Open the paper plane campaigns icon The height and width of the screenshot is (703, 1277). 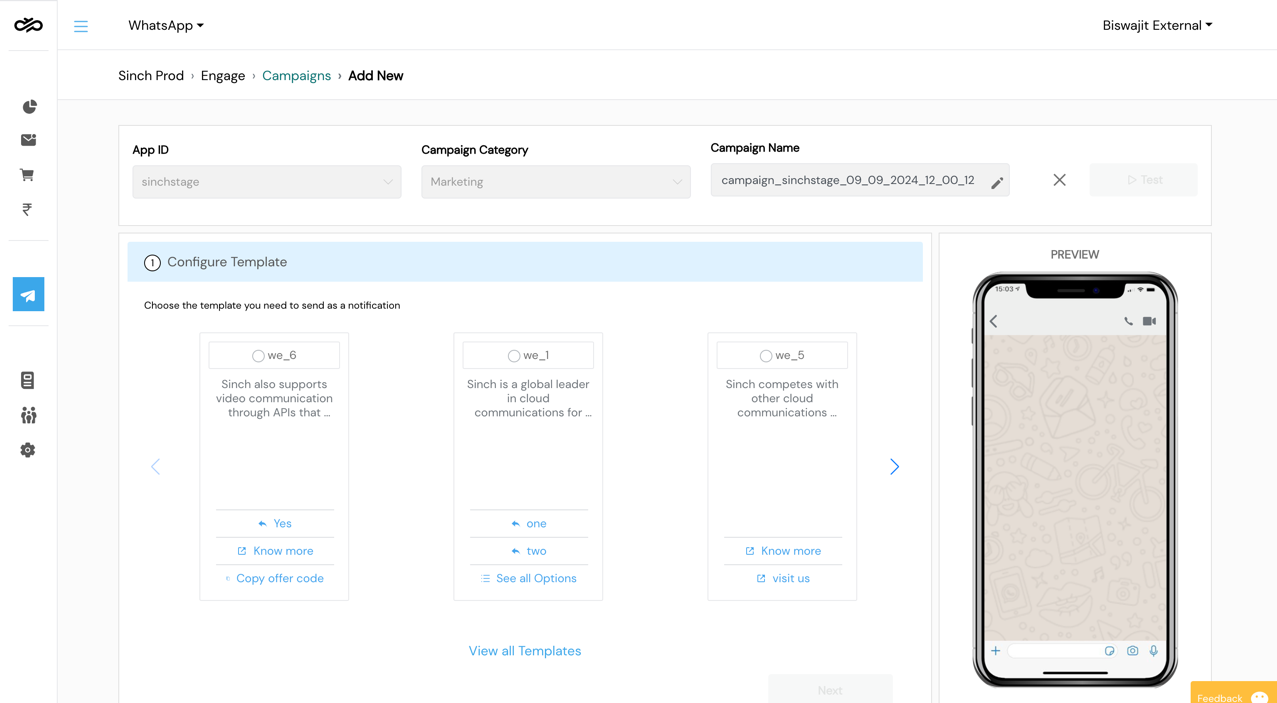[x=28, y=295]
